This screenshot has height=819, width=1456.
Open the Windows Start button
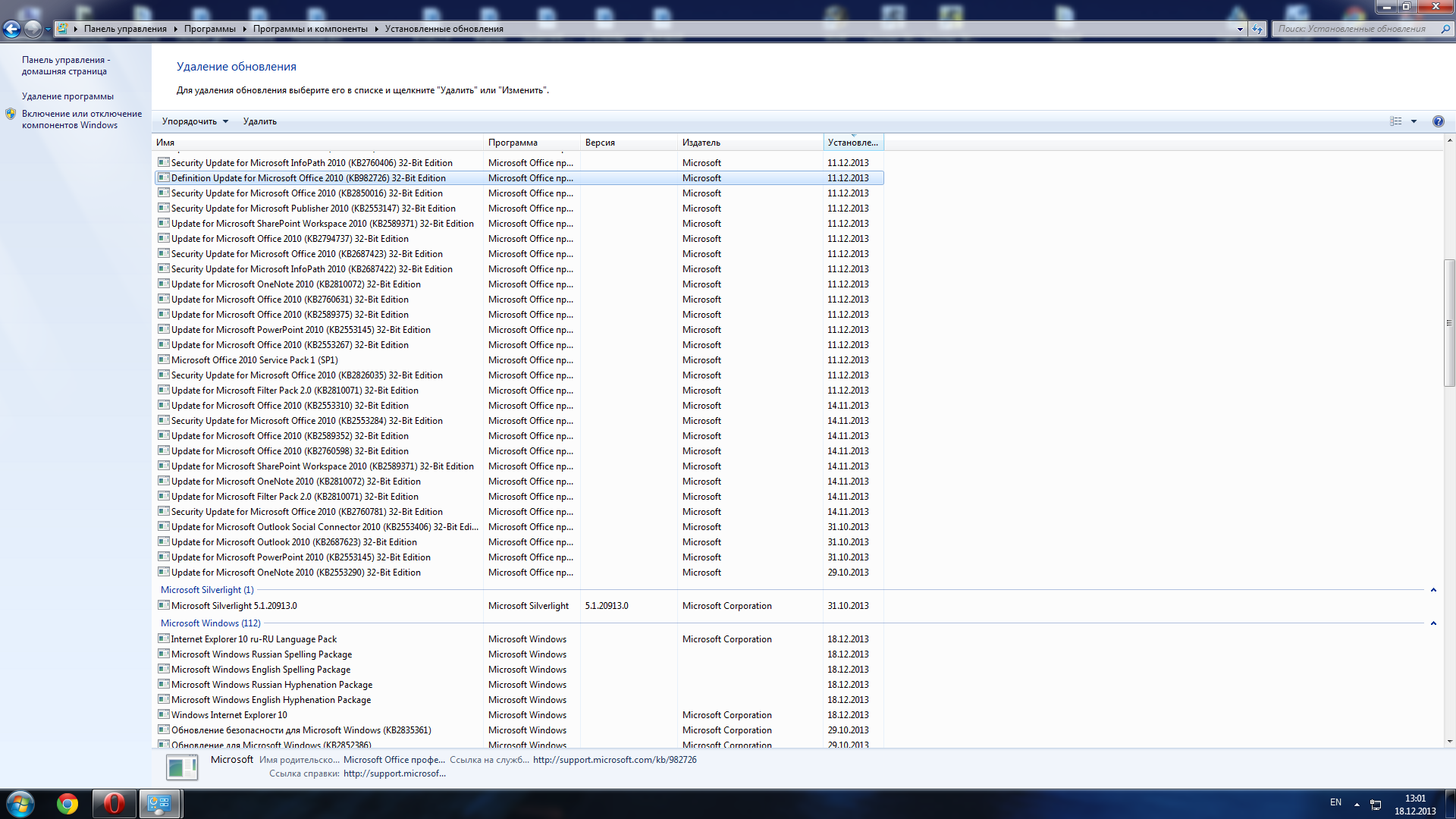coord(20,804)
